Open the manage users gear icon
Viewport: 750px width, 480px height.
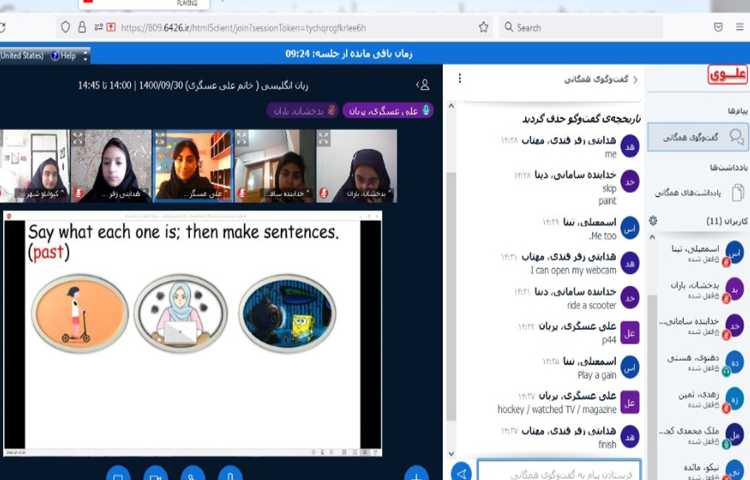pos(653,221)
